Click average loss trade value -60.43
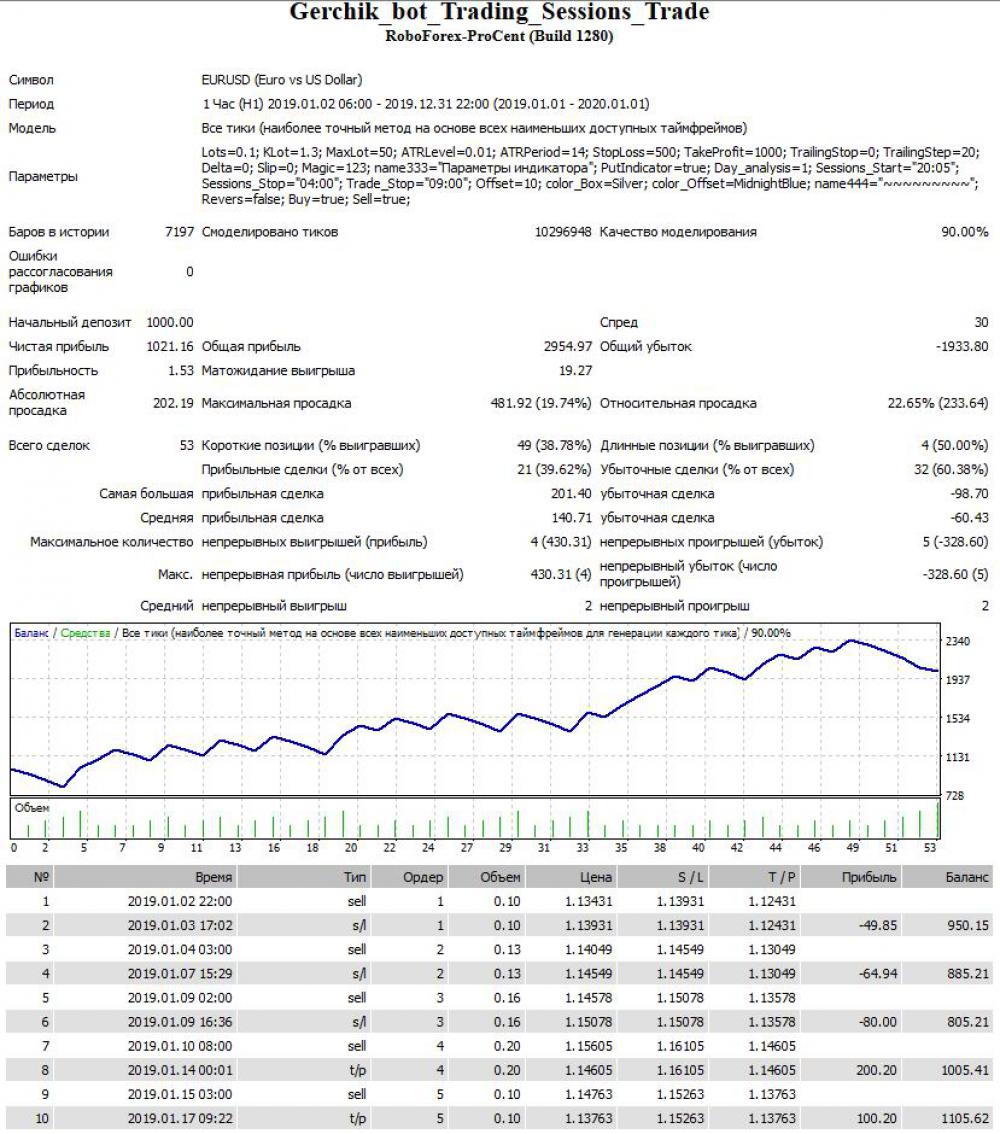 click(x=969, y=518)
